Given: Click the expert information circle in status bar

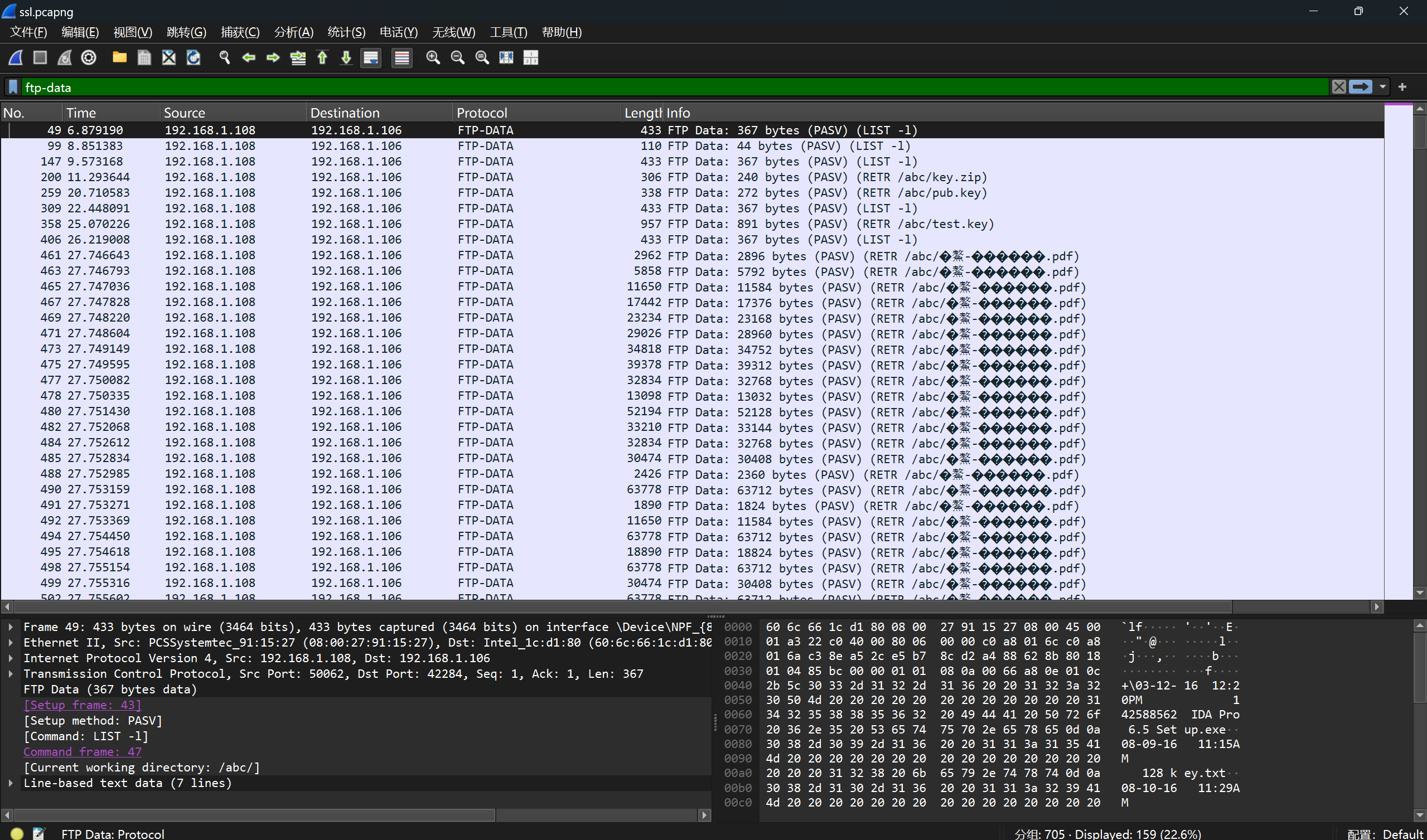Looking at the screenshot, I should [17, 833].
